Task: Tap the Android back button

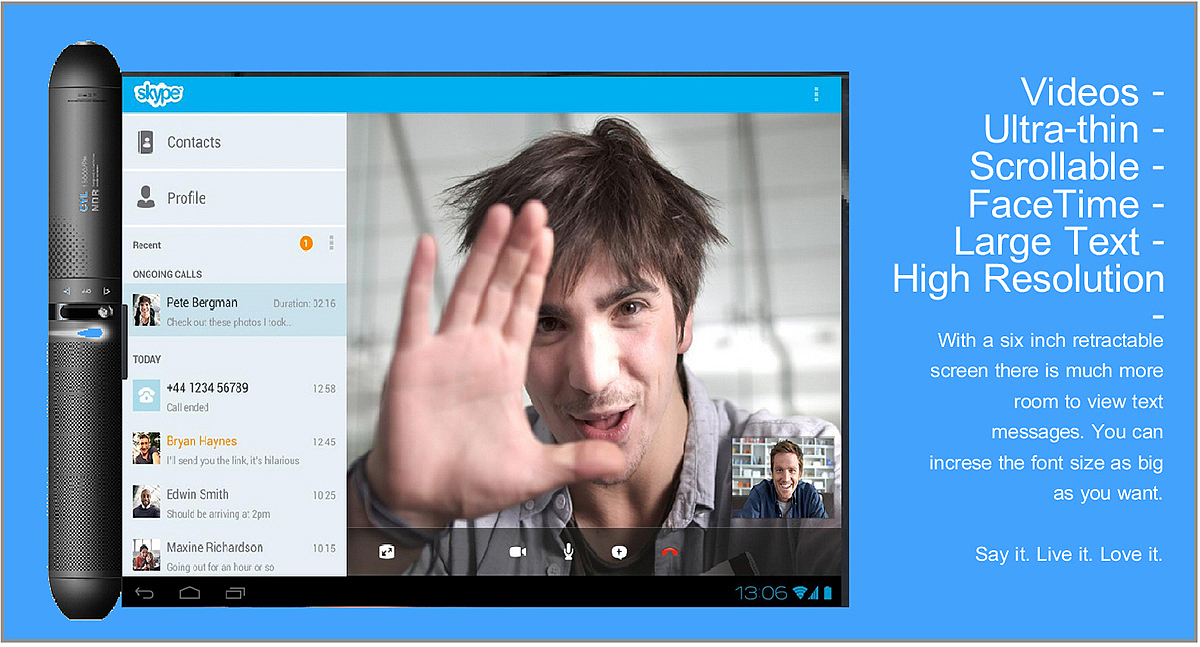Action: [x=145, y=593]
